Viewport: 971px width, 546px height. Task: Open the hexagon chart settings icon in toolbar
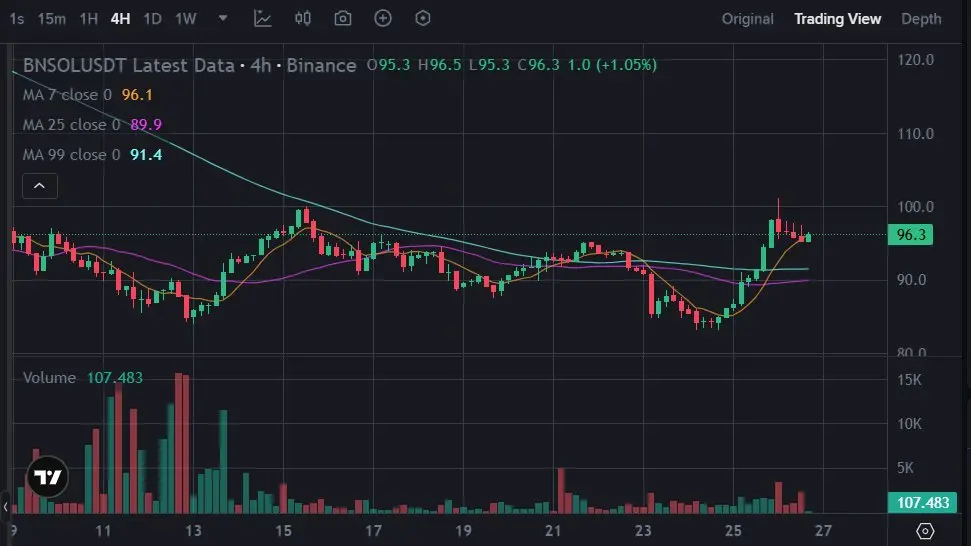coord(422,18)
